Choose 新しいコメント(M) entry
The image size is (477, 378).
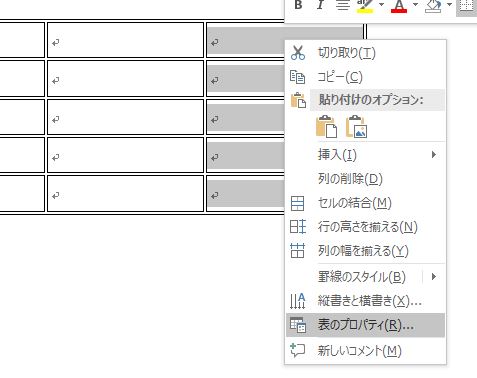tap(365, 351)
